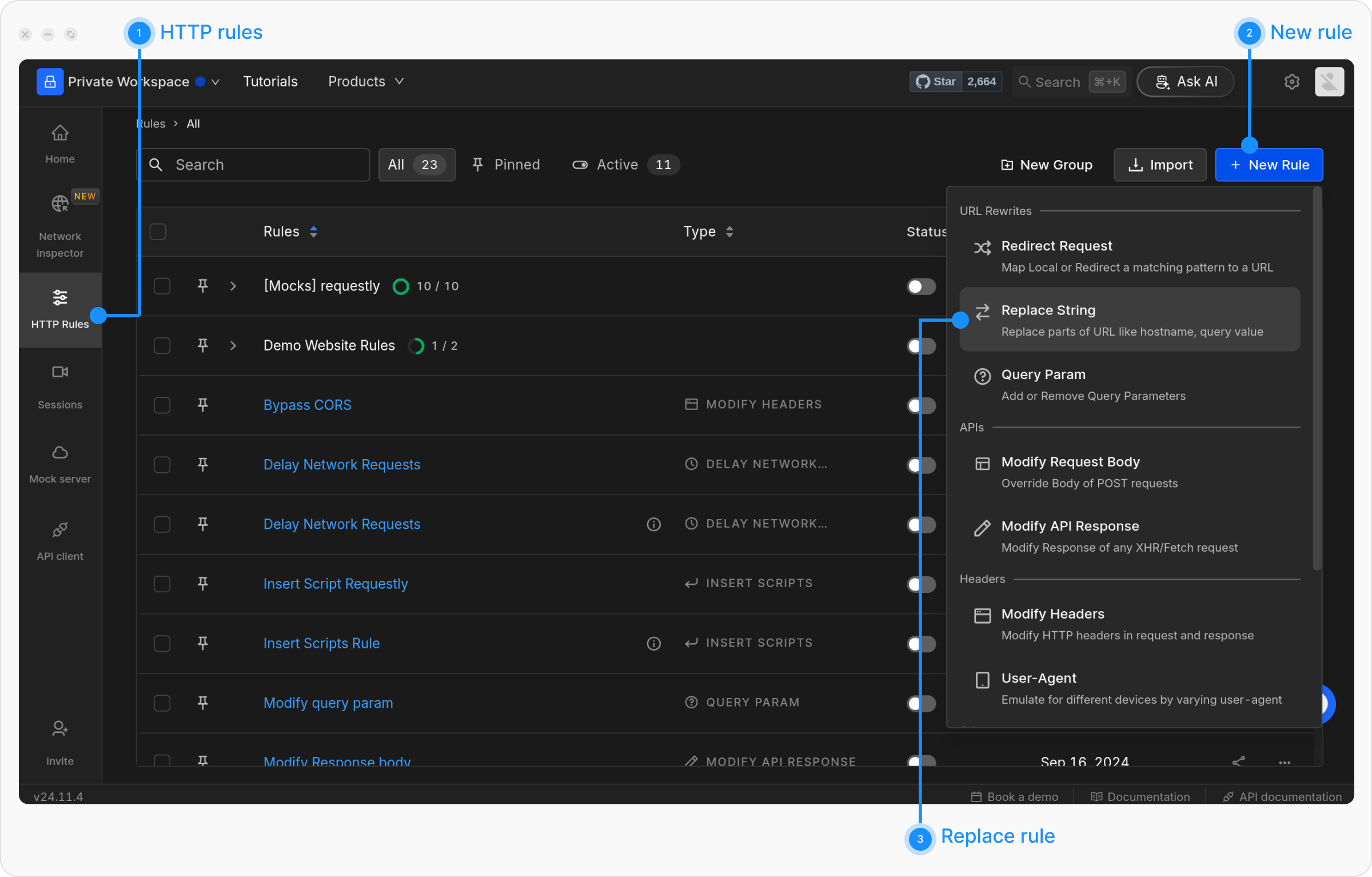
Task: Click the rule type menu scrollbar
Action: pyautogui.click(x=1317, y=377)
